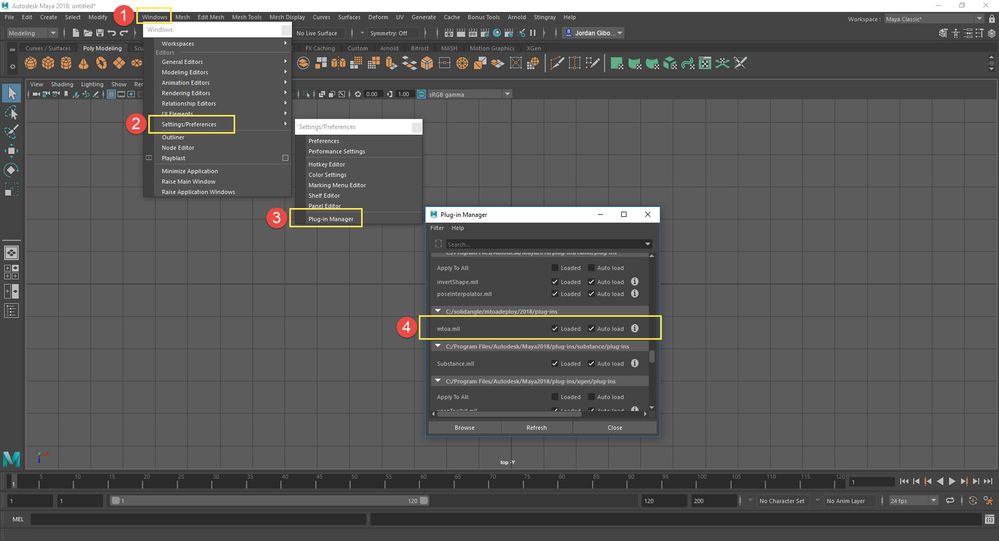Click the Multi-Cut knife shelf icon
The height and width of the screenshot is (541, 999).
pyautogui.click(x=557, y=63)
